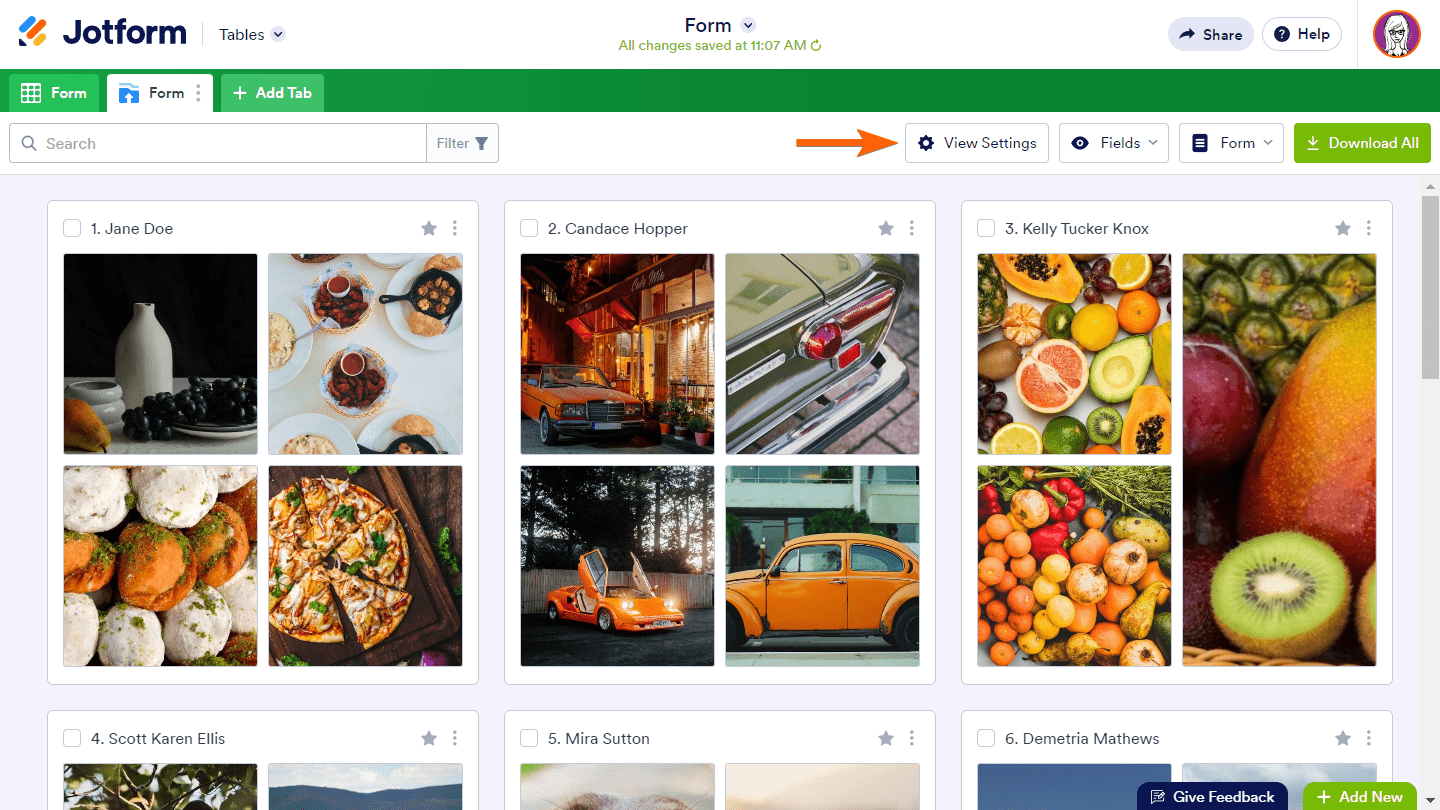The image size is (1440, 810).
Task: Star the Kelly Tucker Knox card
Action: coord(1343,228)
